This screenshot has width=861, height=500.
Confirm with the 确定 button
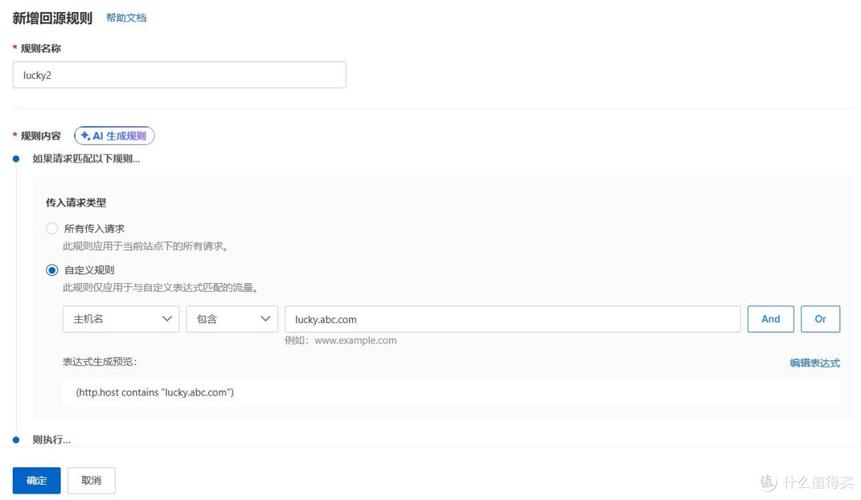[x=37, y=481]
